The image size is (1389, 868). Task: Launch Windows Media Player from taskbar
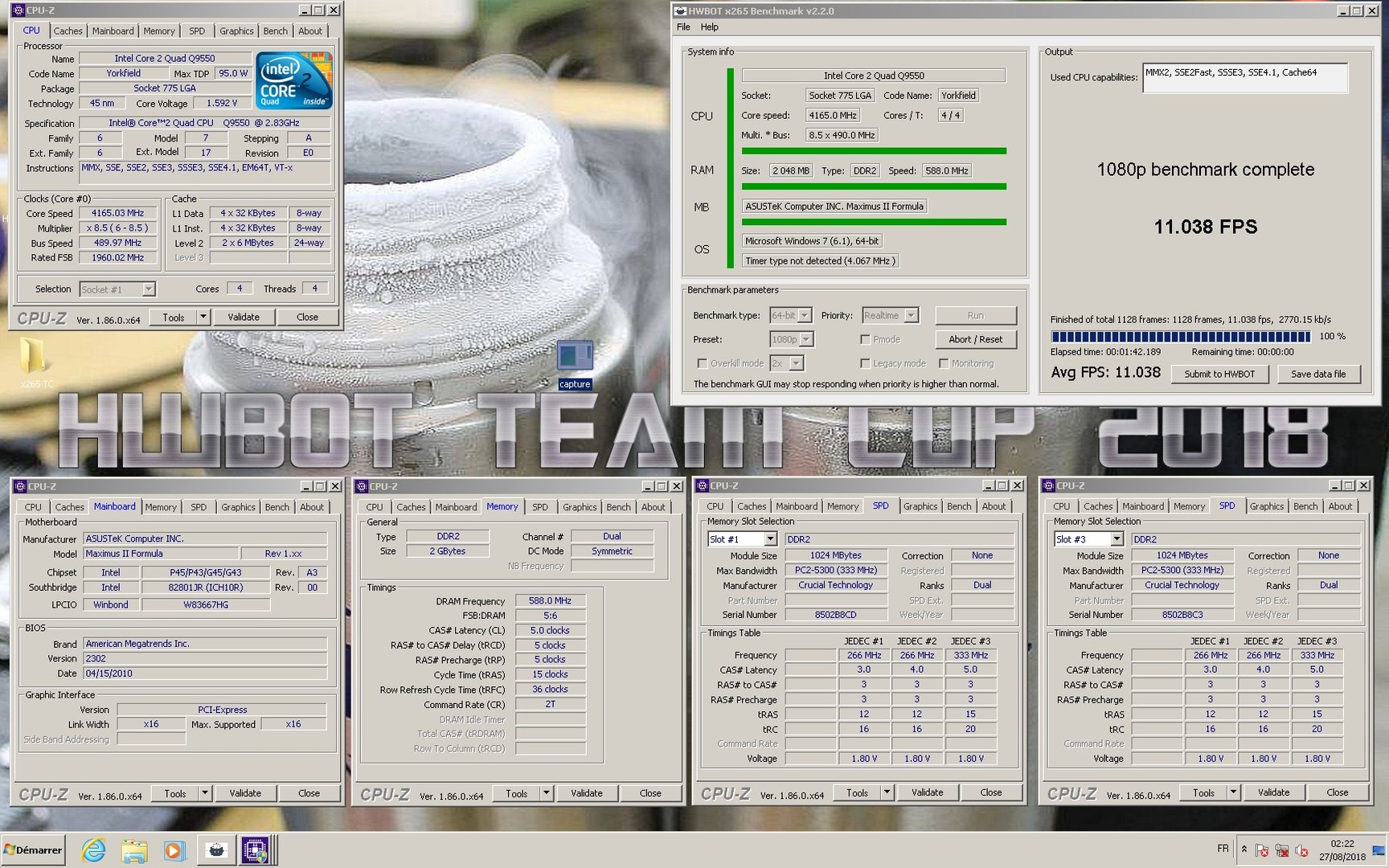tap(174, 850)
